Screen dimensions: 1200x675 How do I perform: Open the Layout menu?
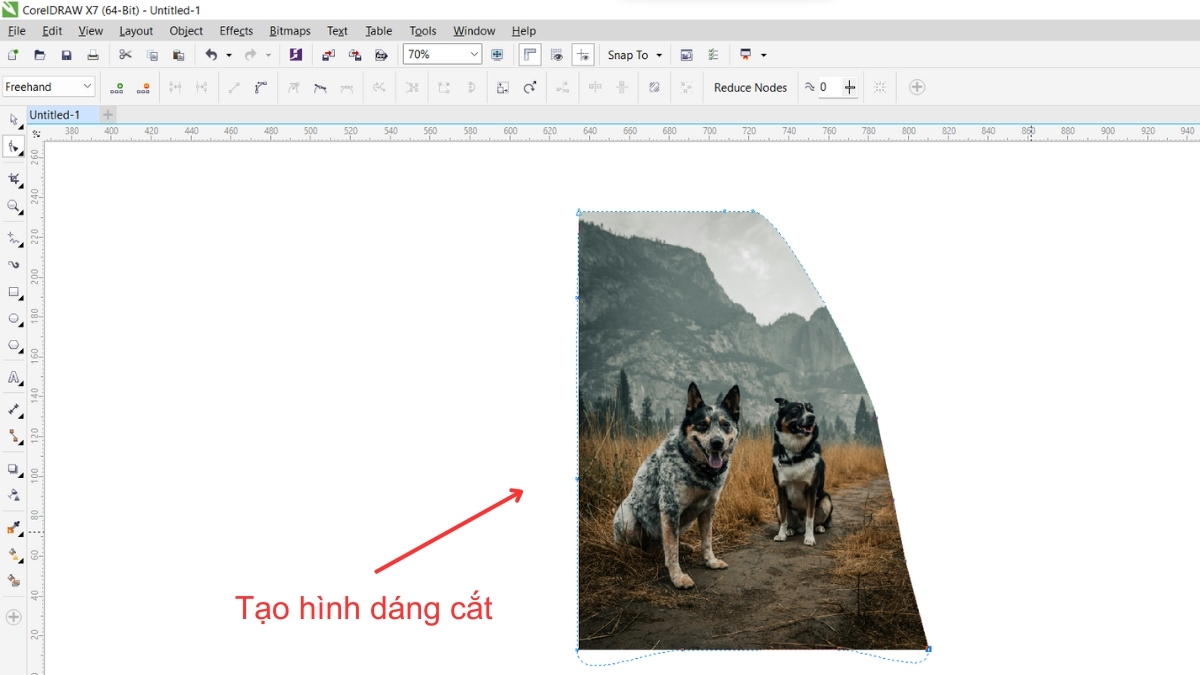136,31
